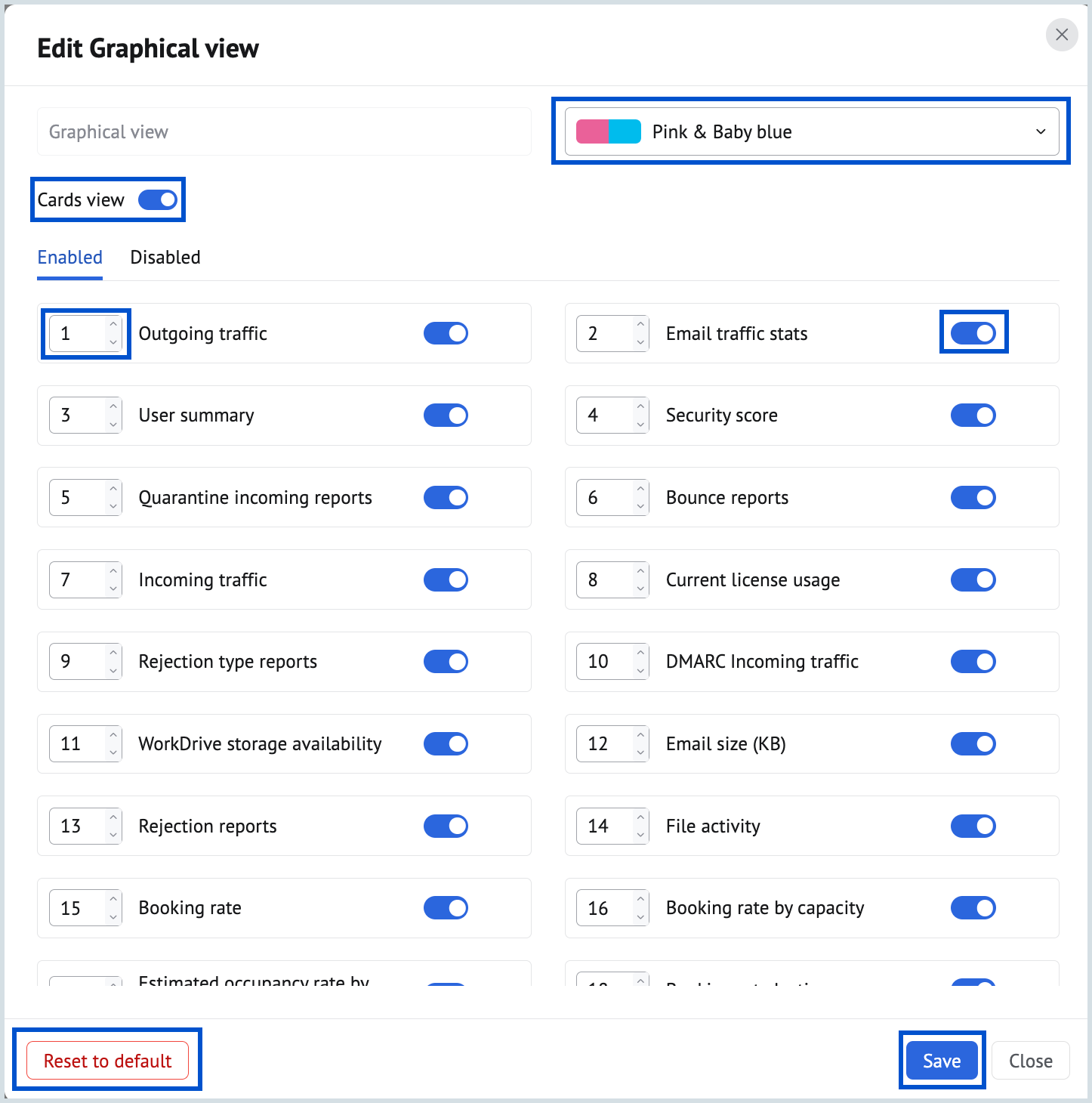Click up arrow on Security score order
This screenshot has width=1092, height=1103.
click(640, 406)
